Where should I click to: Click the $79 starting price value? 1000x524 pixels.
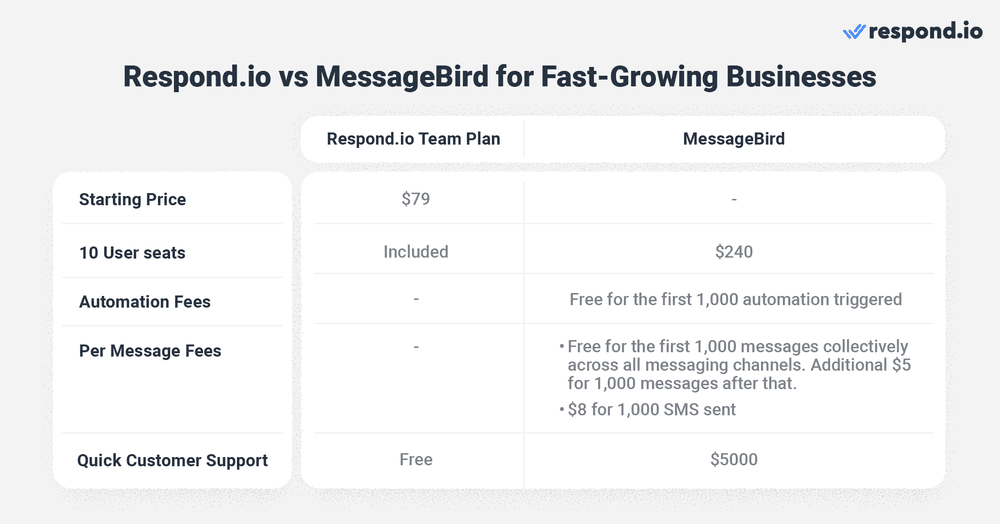coord(415,199)
